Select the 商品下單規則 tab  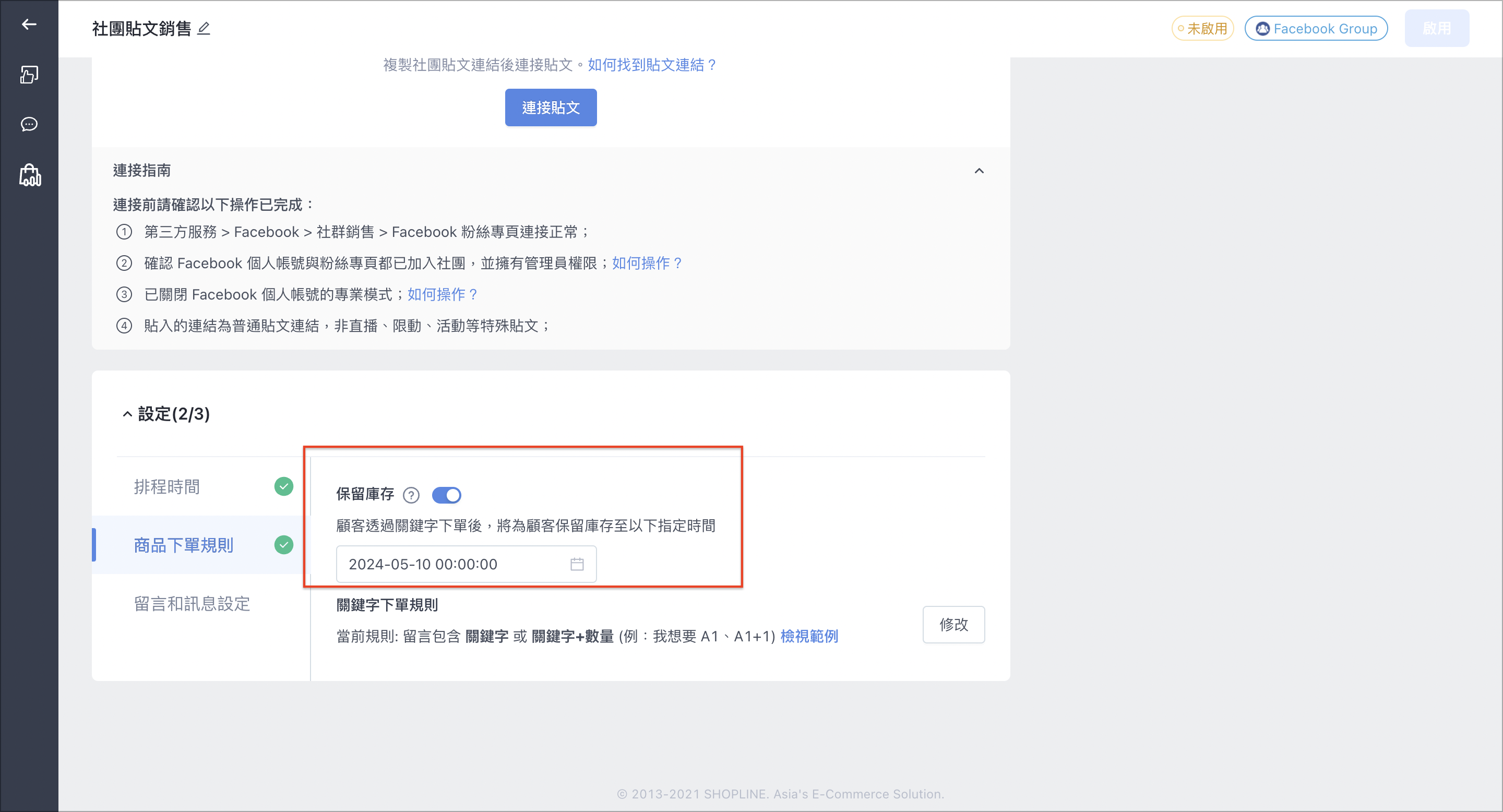tap(201, 545)
